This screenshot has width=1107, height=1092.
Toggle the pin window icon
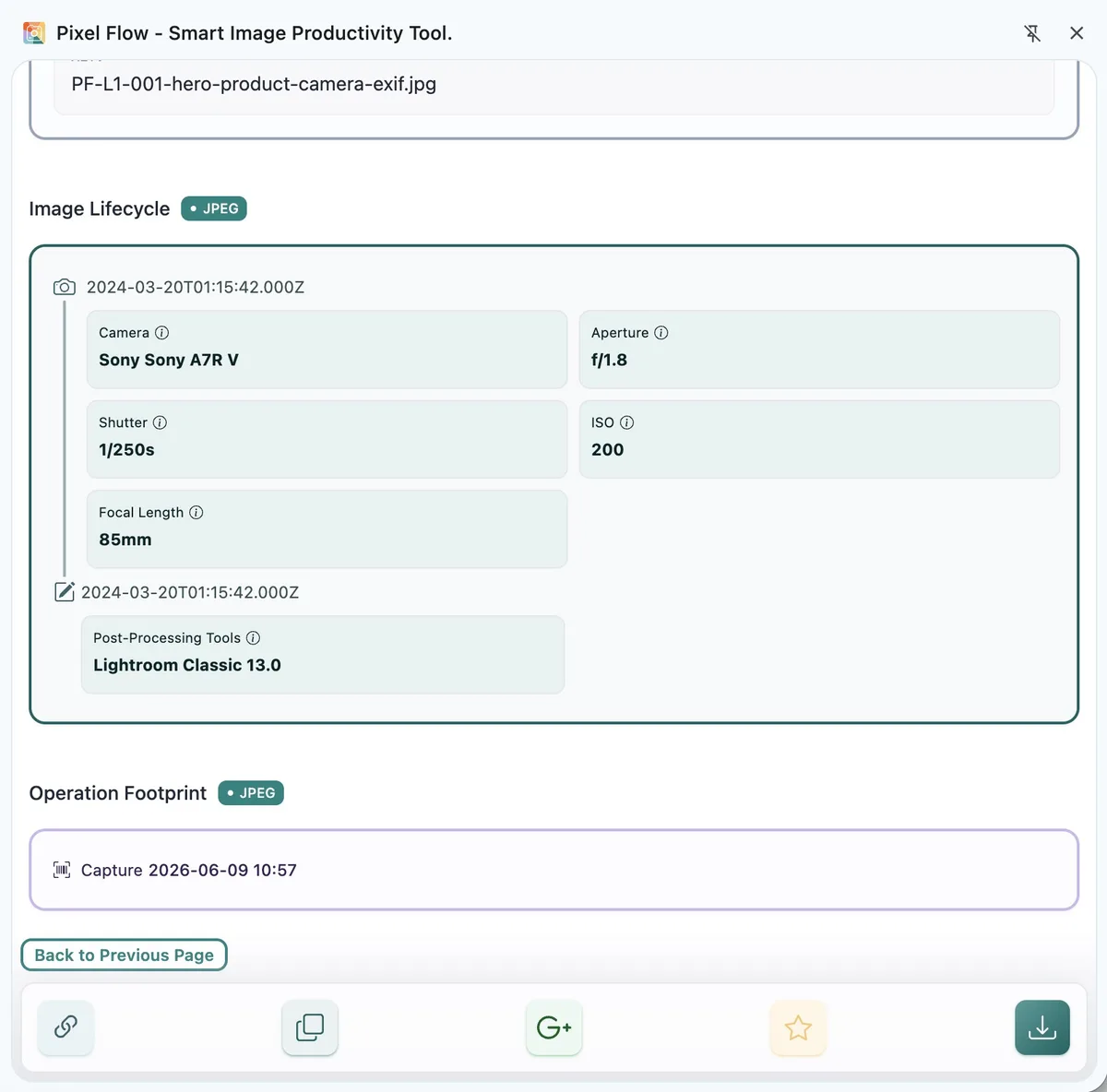(x=1032, y=33)
